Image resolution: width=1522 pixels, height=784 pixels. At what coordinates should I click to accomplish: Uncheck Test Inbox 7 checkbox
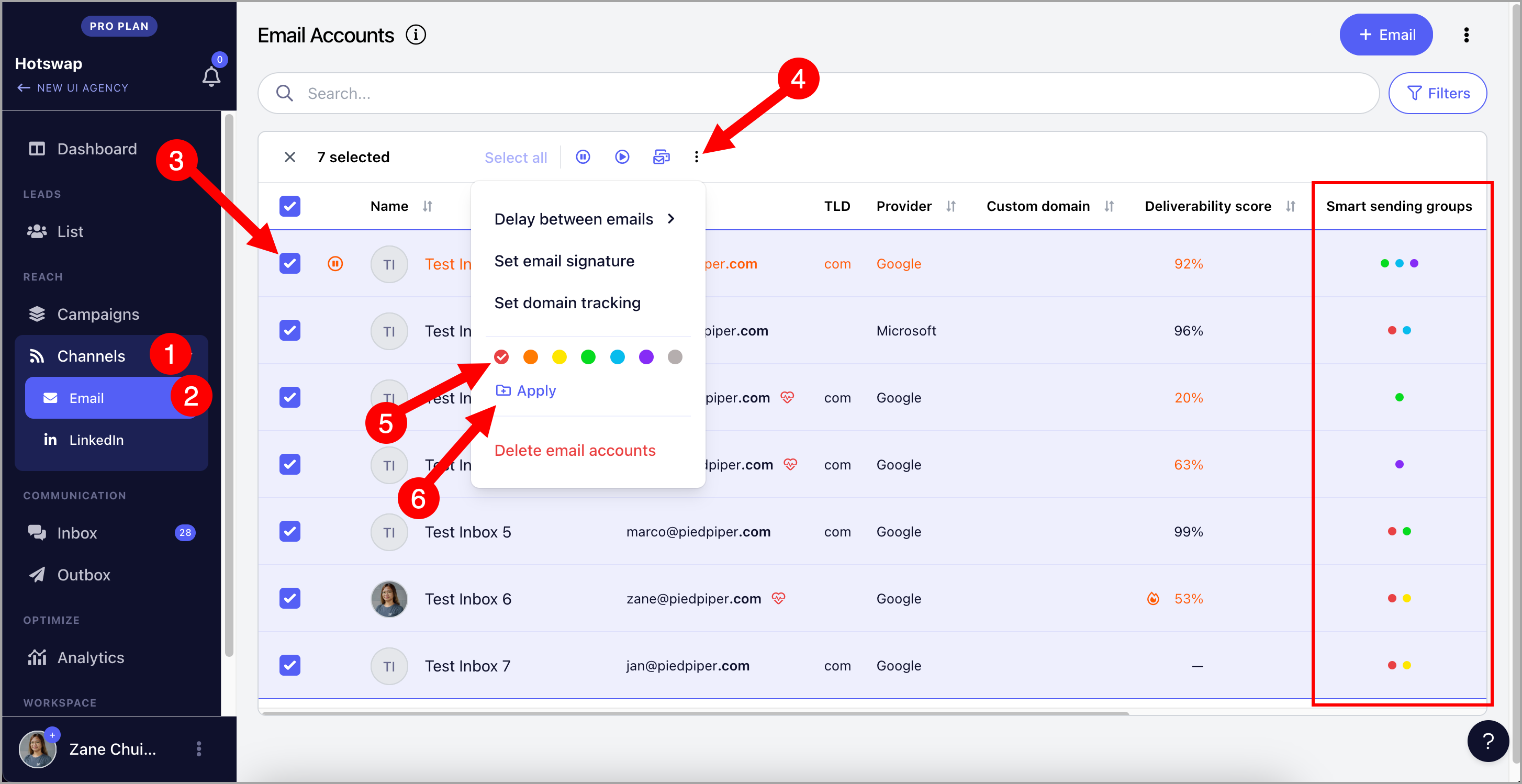click(x=289, y=666)
